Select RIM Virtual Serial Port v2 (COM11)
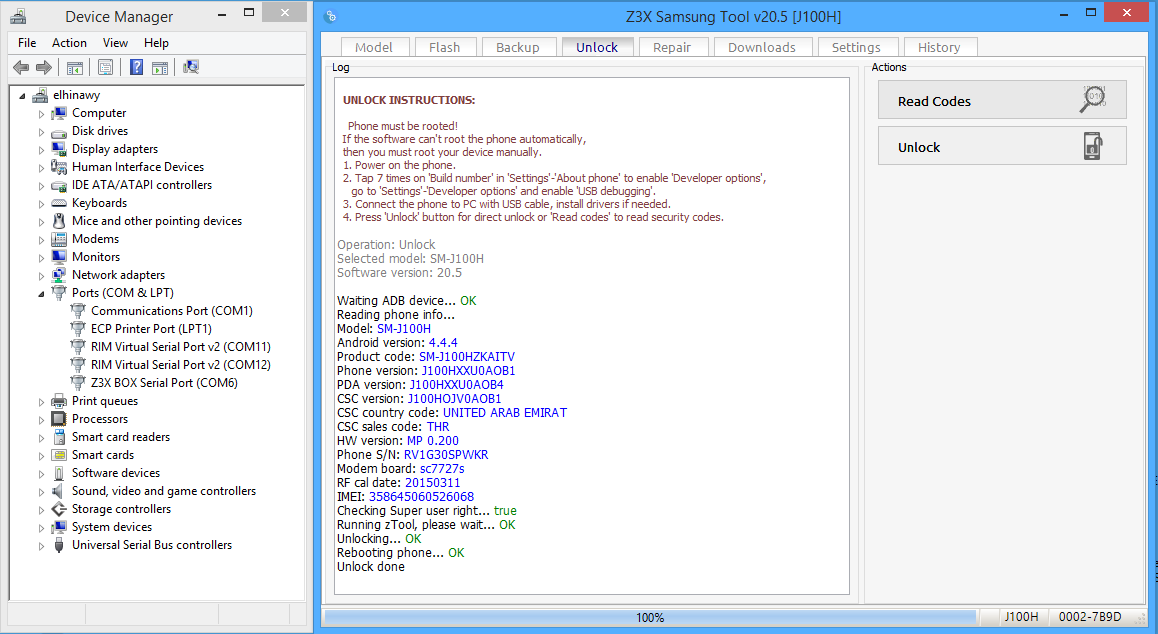 coord(180,347)
